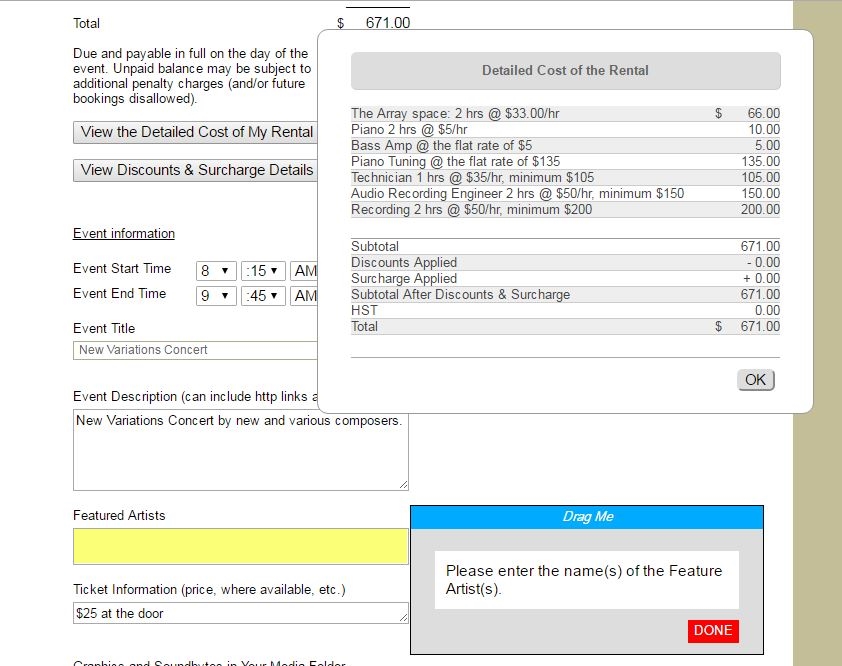Open the Event End Time minutes dropdown

[263, 296]
